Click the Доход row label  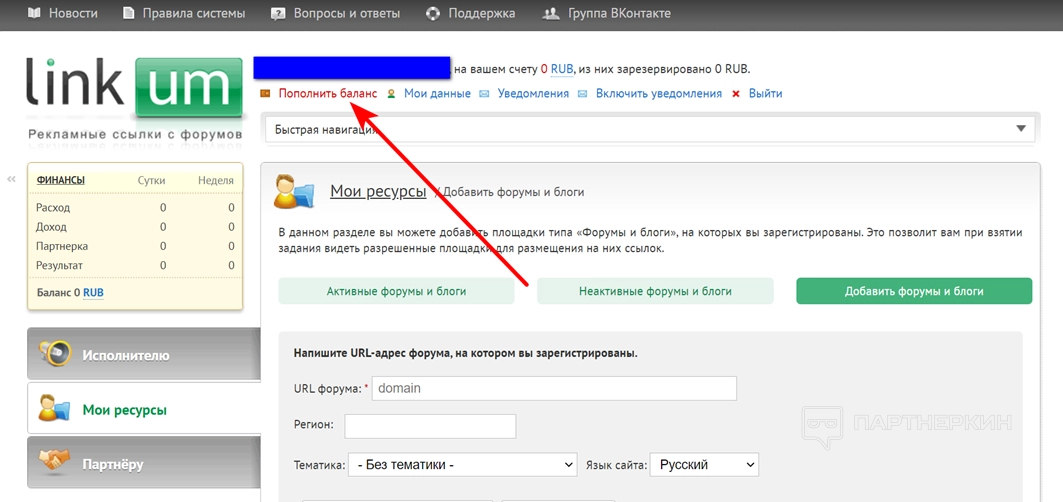tap(52, 227)
